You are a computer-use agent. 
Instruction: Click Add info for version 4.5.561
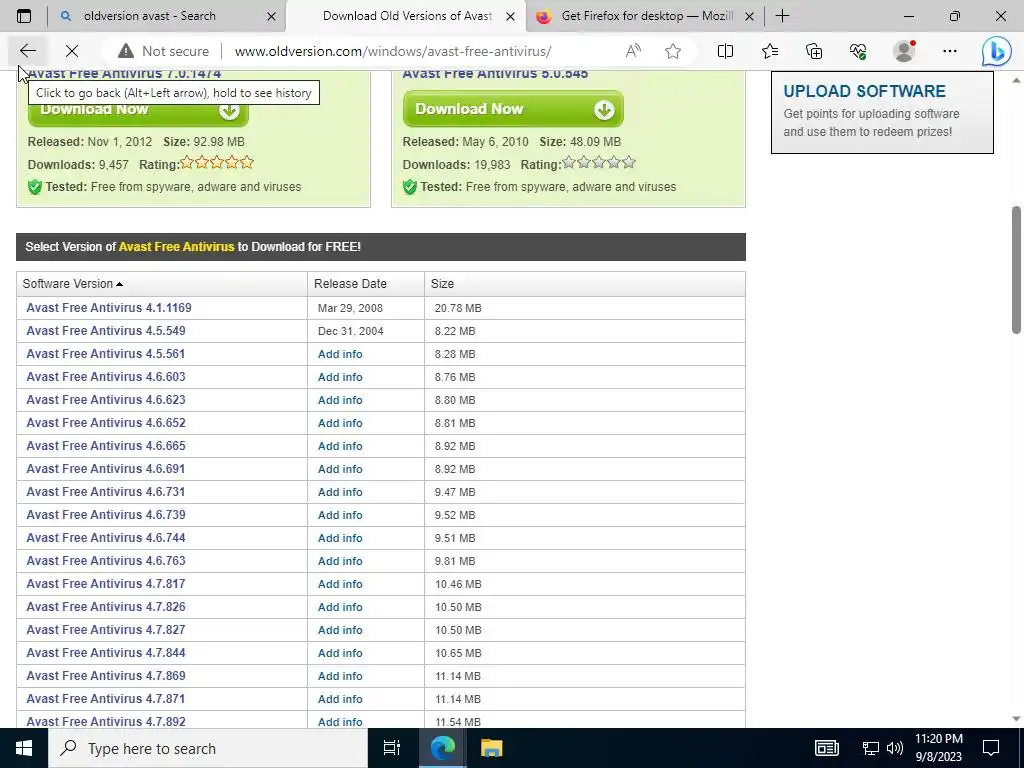340,354
